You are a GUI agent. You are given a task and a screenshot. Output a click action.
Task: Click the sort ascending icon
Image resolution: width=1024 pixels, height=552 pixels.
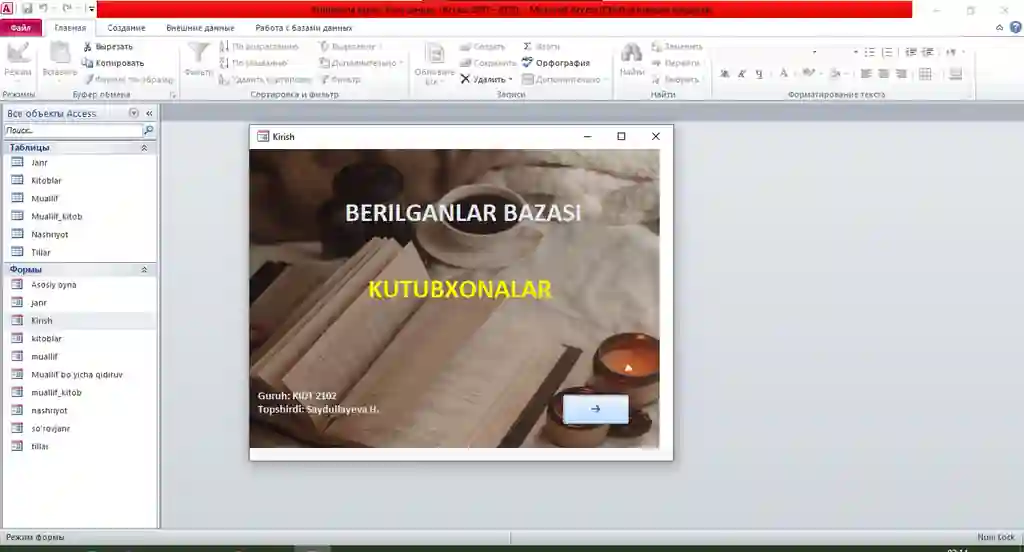(224, 46)
